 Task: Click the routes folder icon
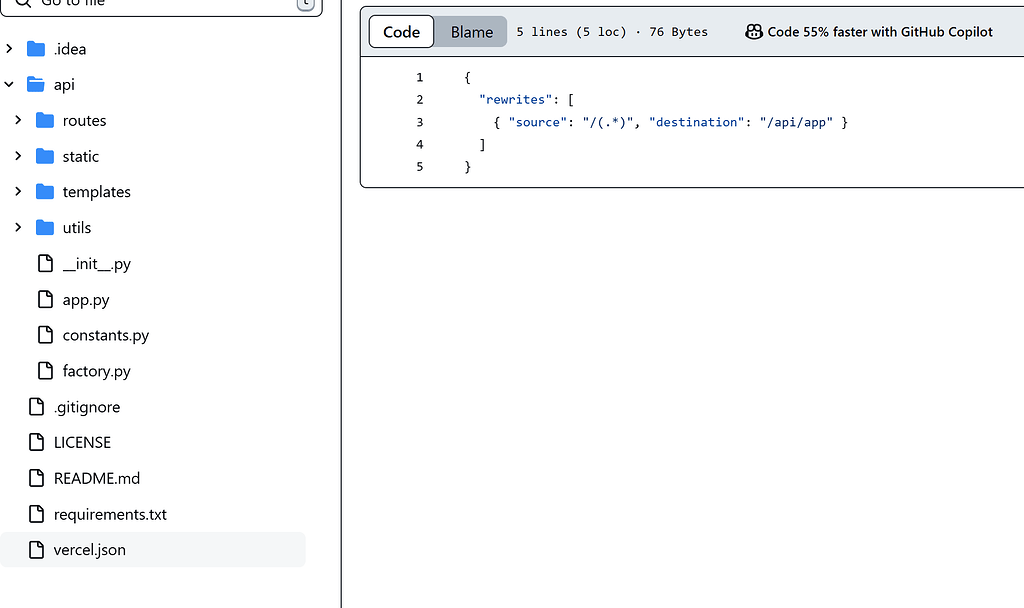pos(45,120)
